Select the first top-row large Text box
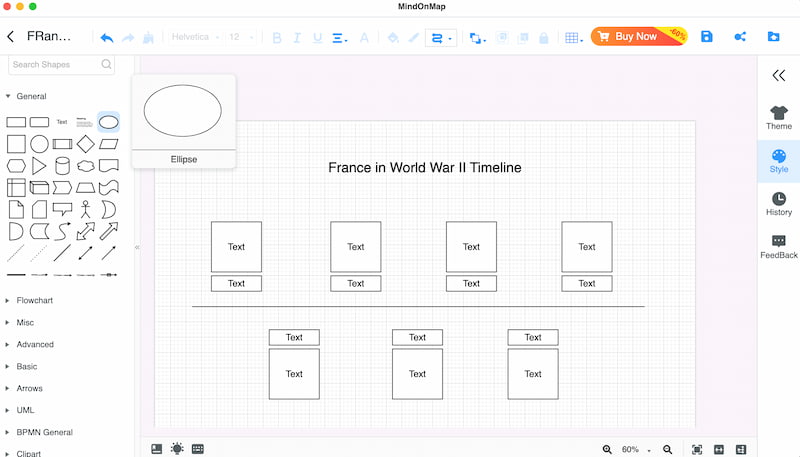Screen dimensions: 800x457 click(x=236, y=247)
